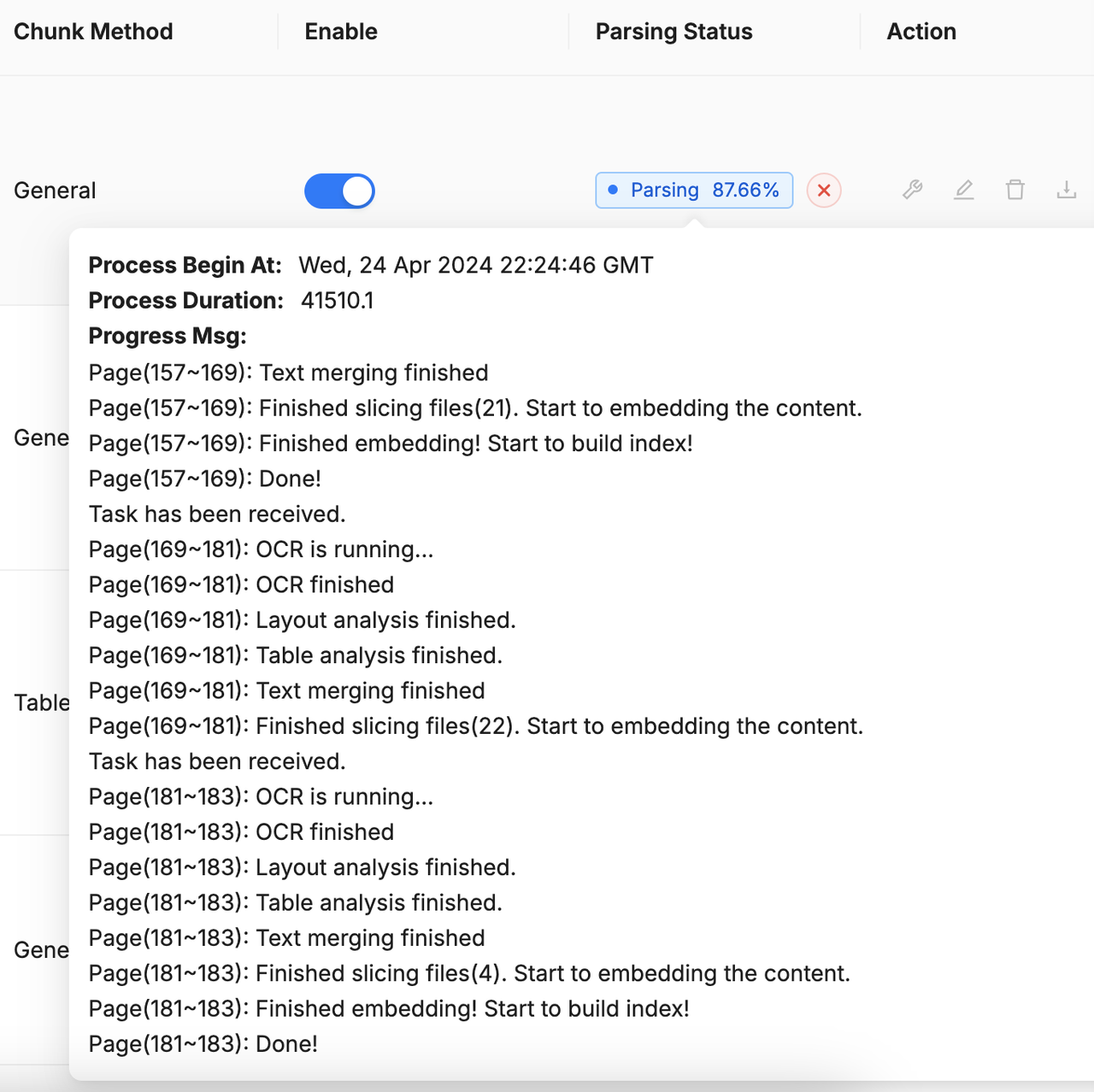Click the Parsing 87.66% status tag
This screenshot has width=1094, height=1092.
(693, 191)
